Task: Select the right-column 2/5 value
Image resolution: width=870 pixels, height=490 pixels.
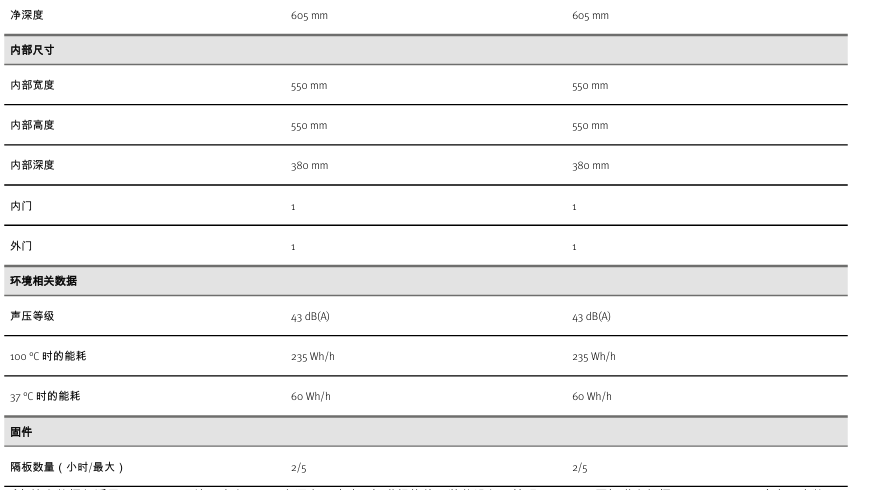Action: [579, 468]
